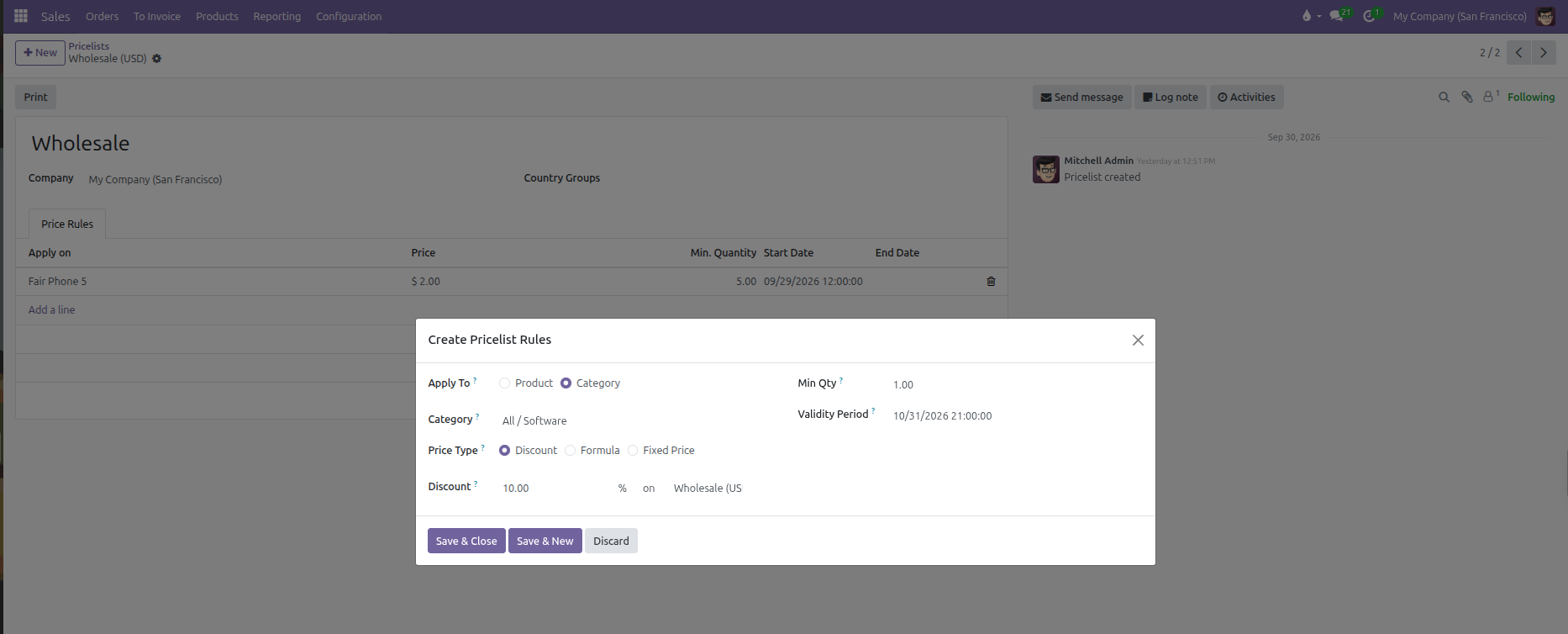Open attachments via the paperclip icon
This screenshot has height=634, width=1568.
click(1467, 98)
